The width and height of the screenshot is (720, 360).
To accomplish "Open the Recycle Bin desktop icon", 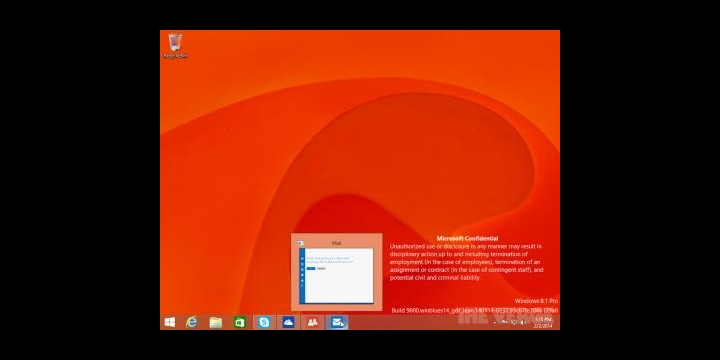I will click(x=175, y=45).
